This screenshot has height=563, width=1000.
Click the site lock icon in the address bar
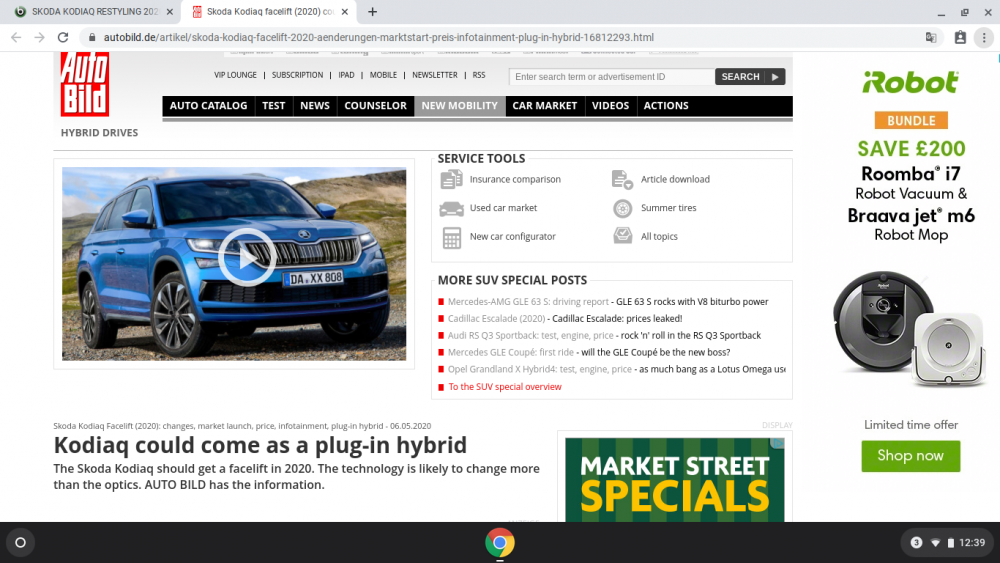(92, 38)
